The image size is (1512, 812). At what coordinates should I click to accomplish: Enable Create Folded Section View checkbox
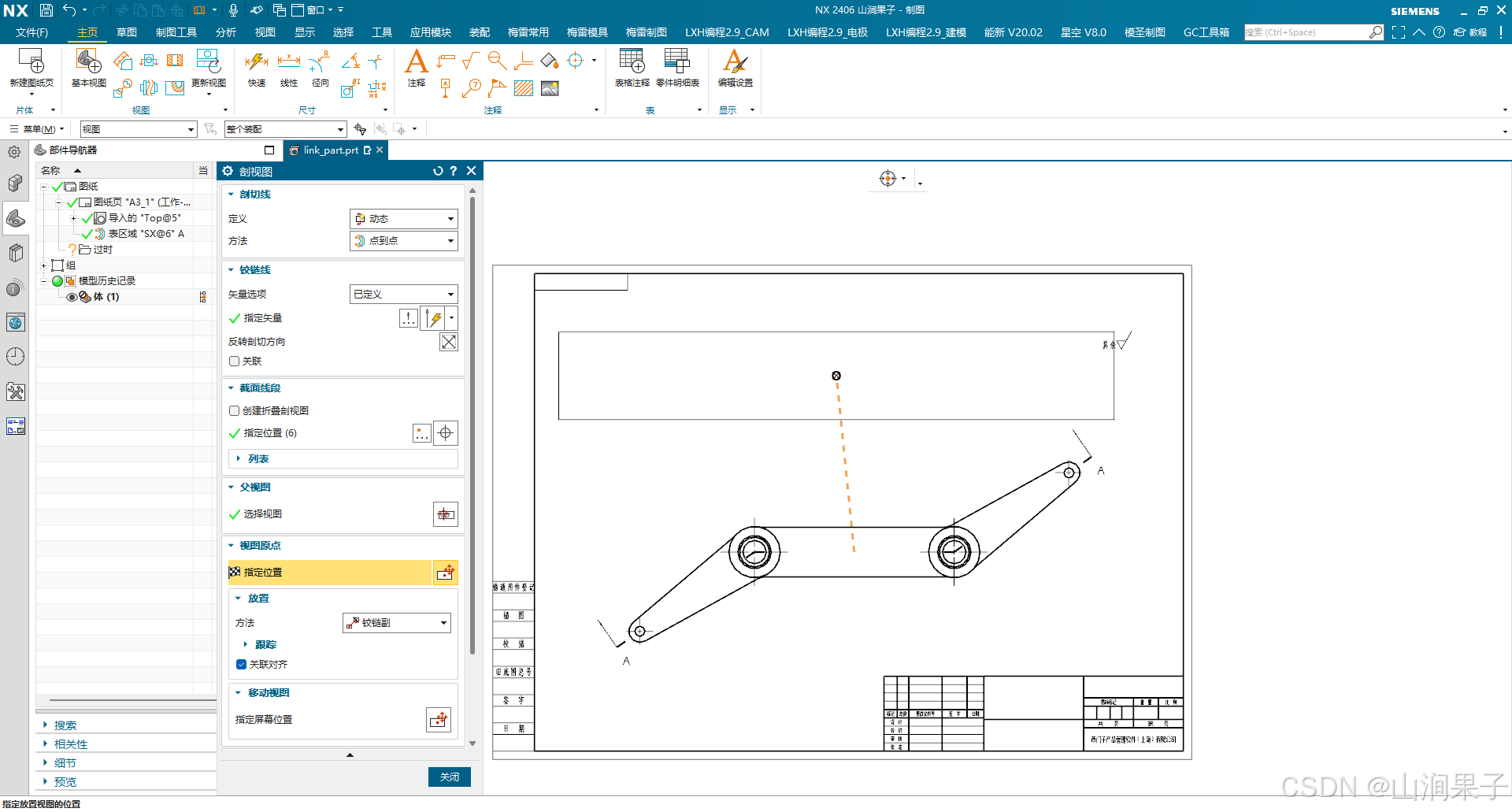235,411
